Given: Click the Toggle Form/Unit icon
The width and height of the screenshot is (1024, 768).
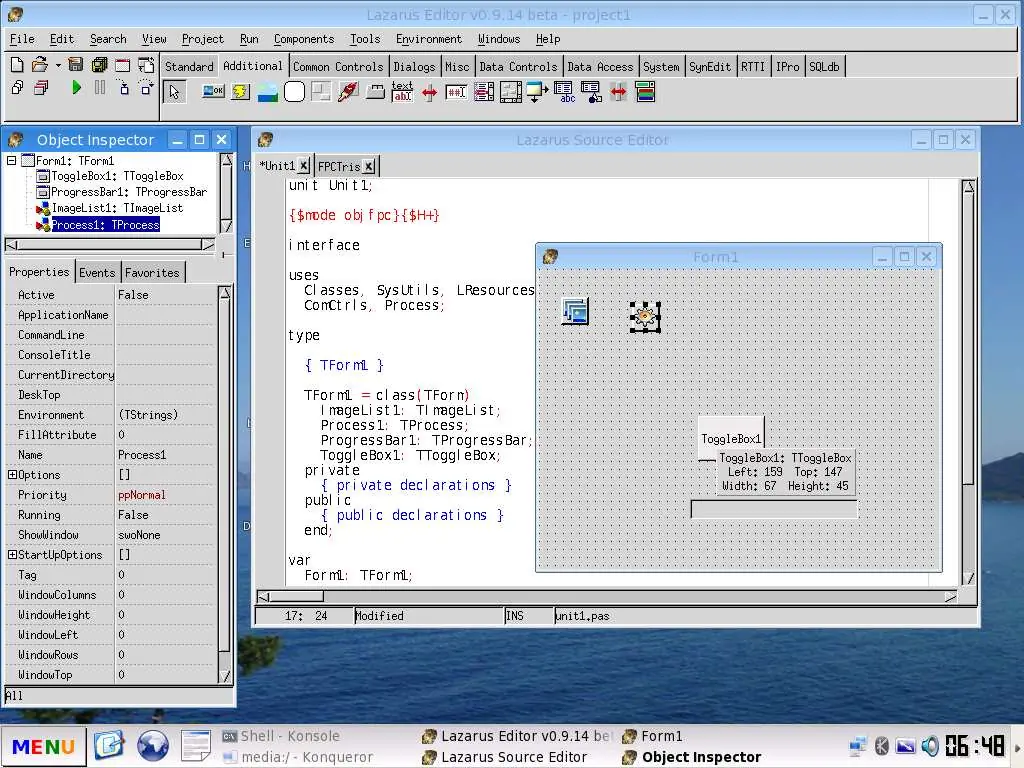Looking at the screenshot, I should (146, 65).
